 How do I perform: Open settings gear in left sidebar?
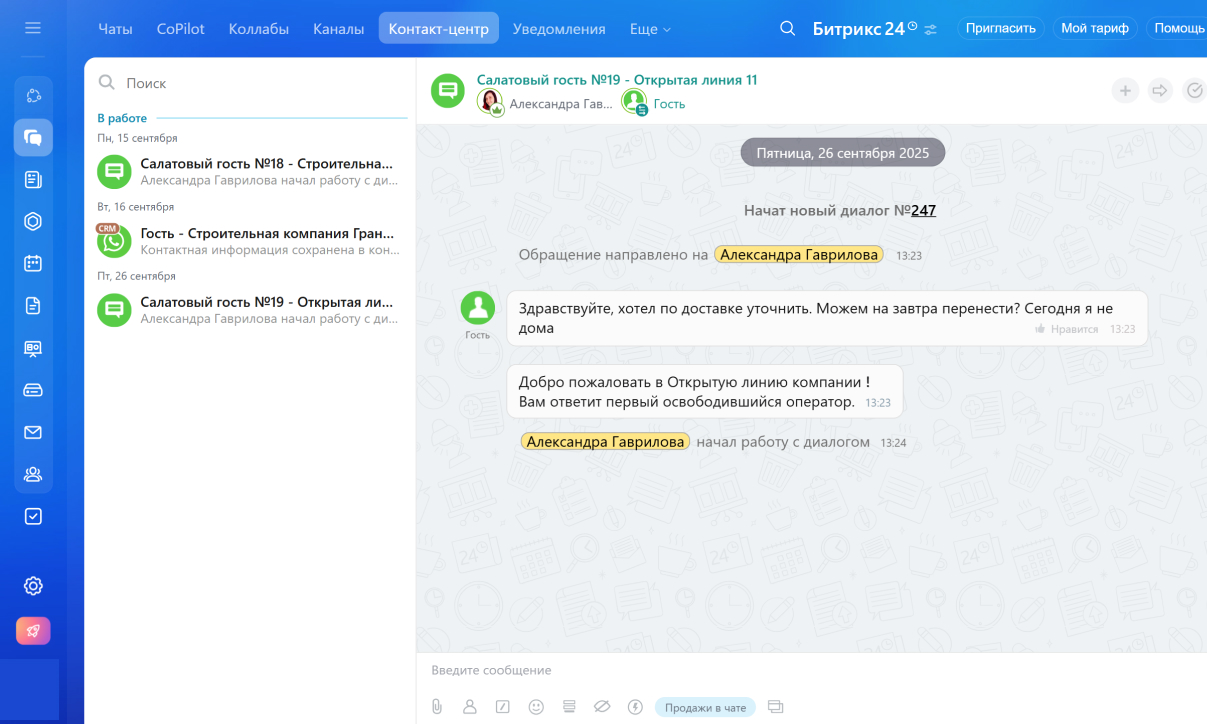point(33,586)
